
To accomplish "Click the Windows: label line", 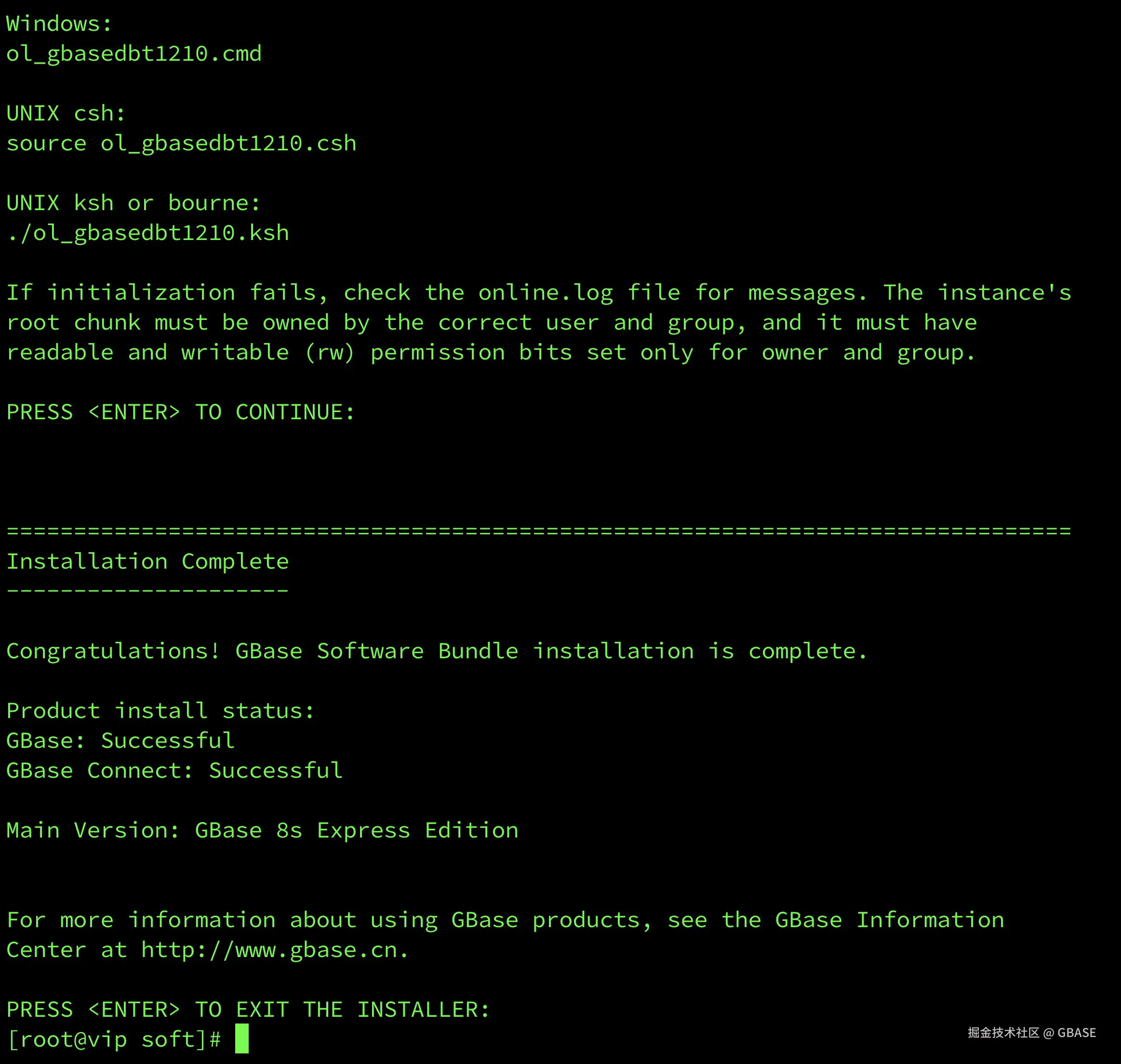I will [60, 24].
